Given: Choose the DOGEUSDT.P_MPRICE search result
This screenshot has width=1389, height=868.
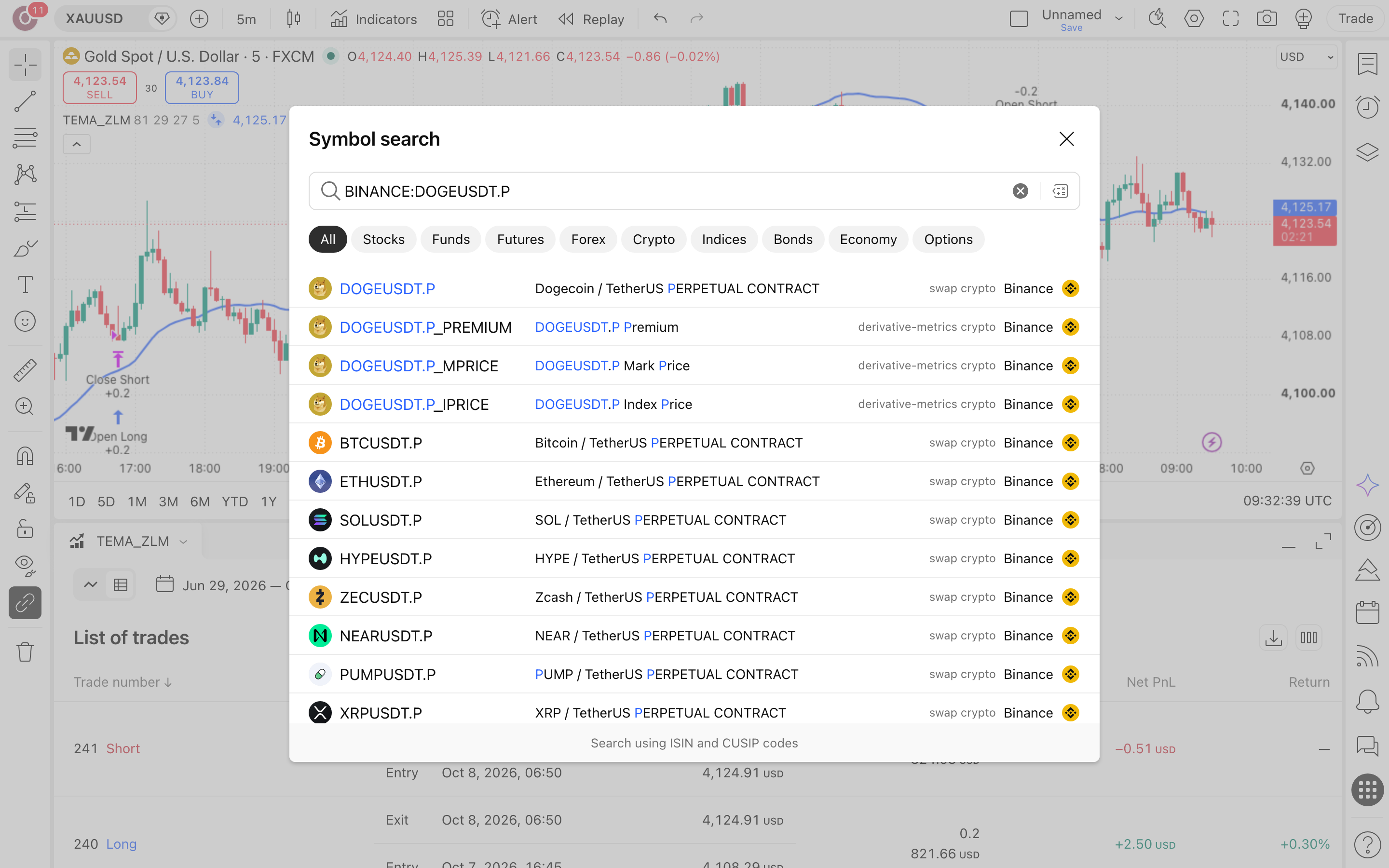Looking at the screenshot, I should coord(694,366).
